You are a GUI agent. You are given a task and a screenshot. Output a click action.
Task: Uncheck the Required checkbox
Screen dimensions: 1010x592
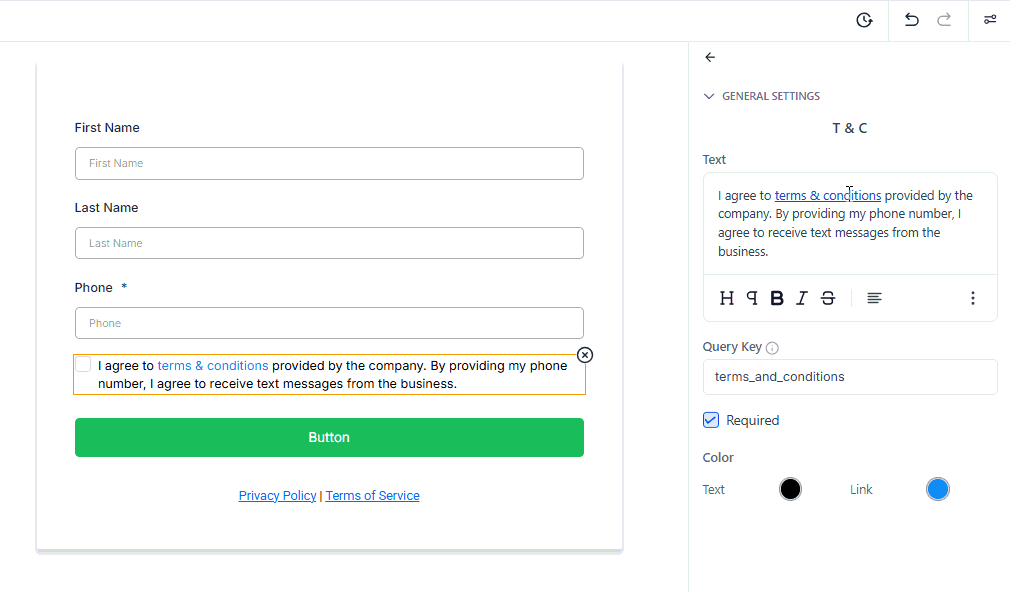[x=710, y=420]
